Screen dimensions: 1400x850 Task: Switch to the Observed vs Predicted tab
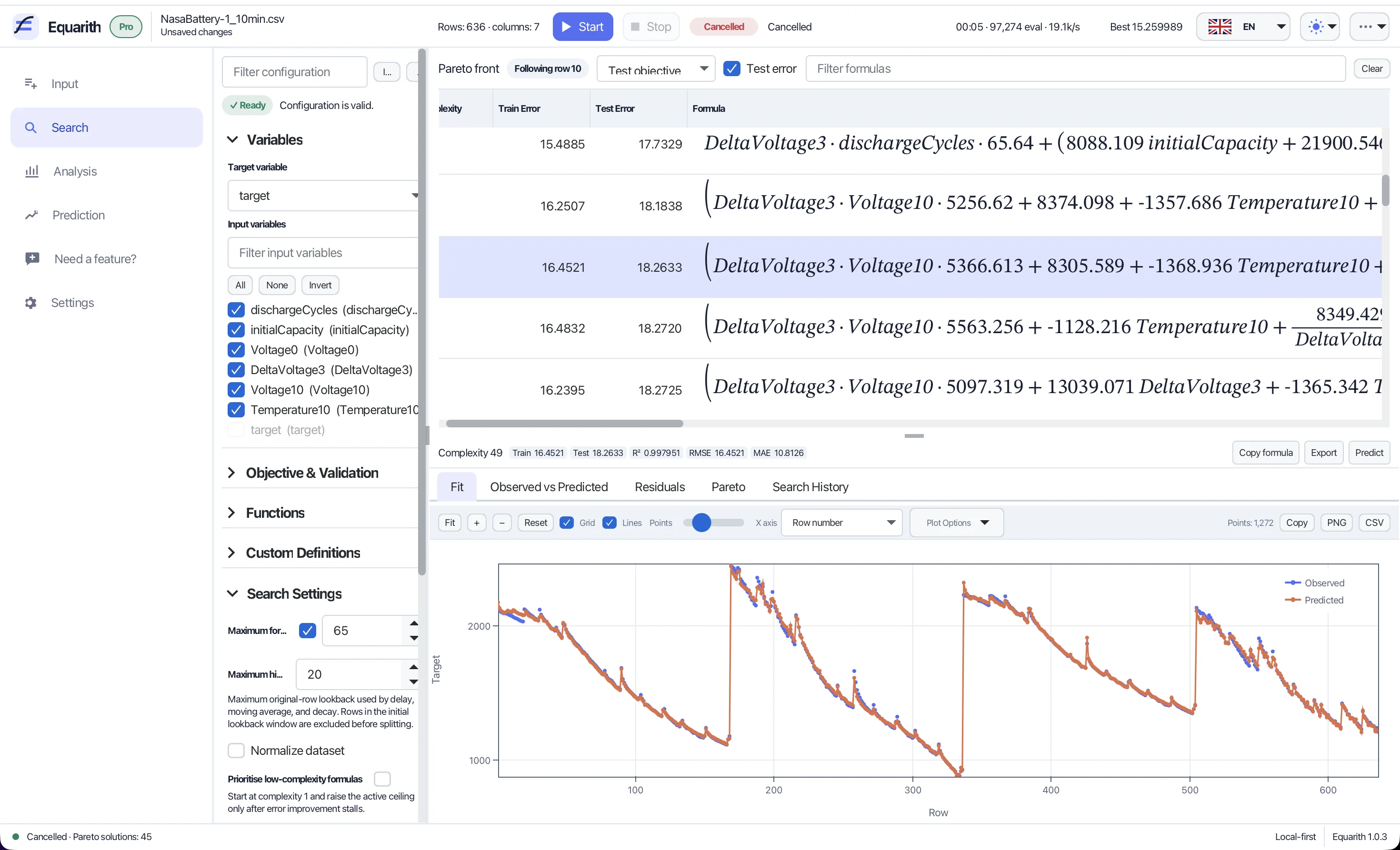pos(549,486)
